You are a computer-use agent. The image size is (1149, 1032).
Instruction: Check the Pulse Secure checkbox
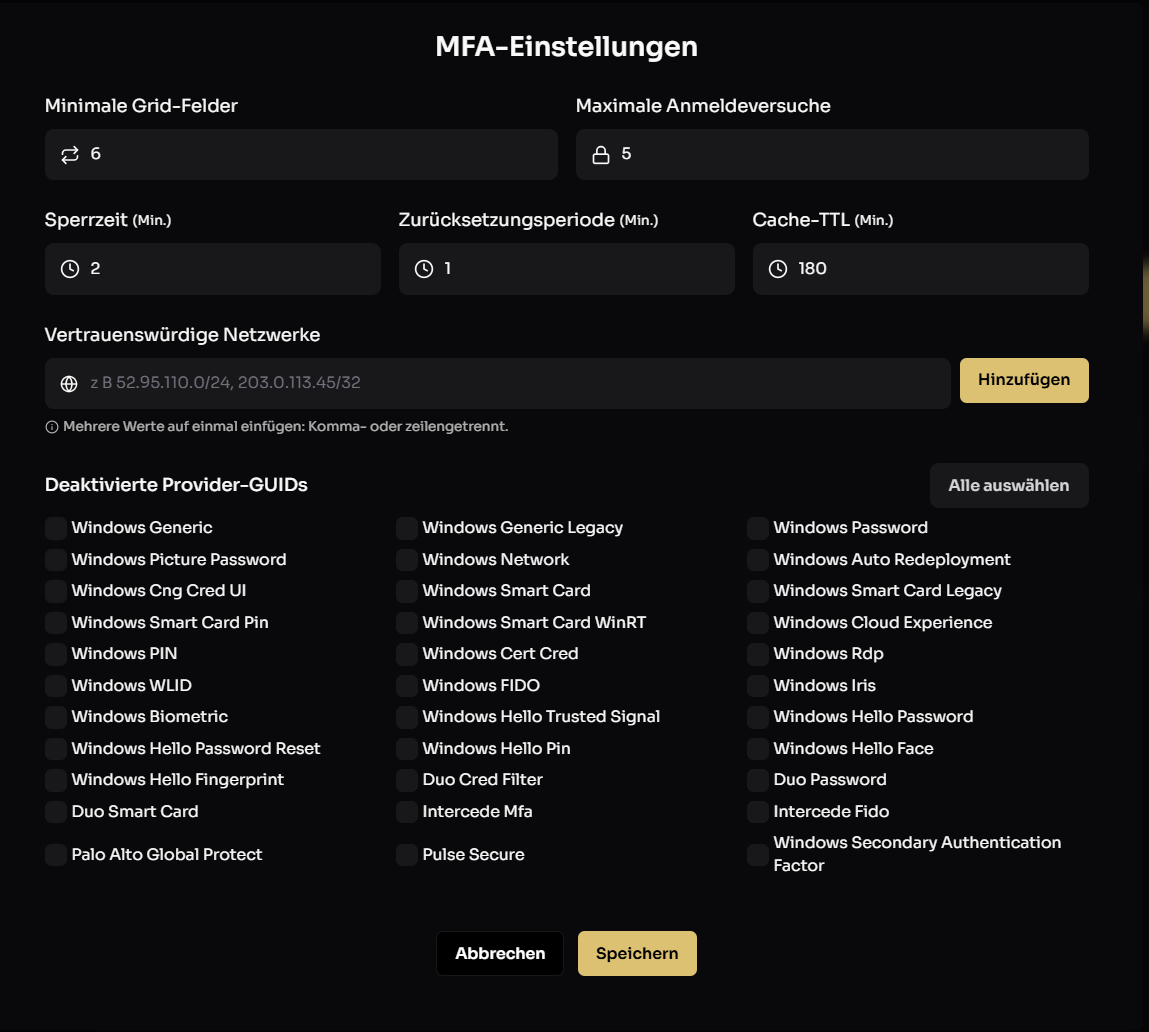pos(407,855)
